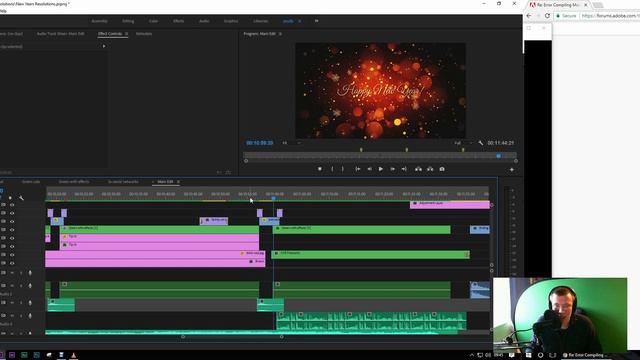Viewport: 640px width, 360px height.
Task: Open program monitor settings wrench
Action: point(480,143)
